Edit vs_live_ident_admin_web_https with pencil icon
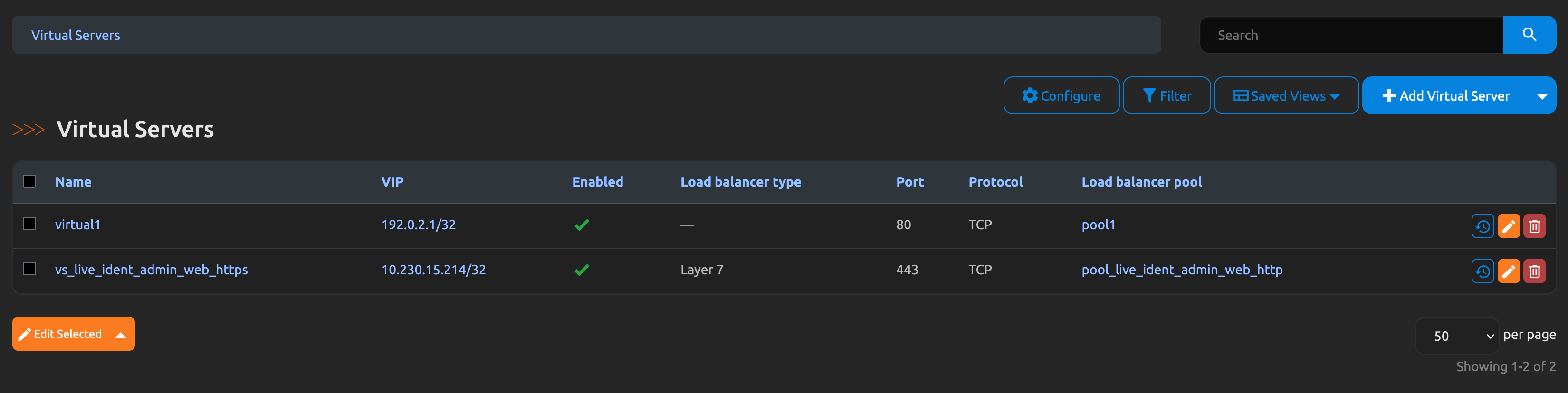This screenshot has height=393, width=1568. coord(1508,271)
